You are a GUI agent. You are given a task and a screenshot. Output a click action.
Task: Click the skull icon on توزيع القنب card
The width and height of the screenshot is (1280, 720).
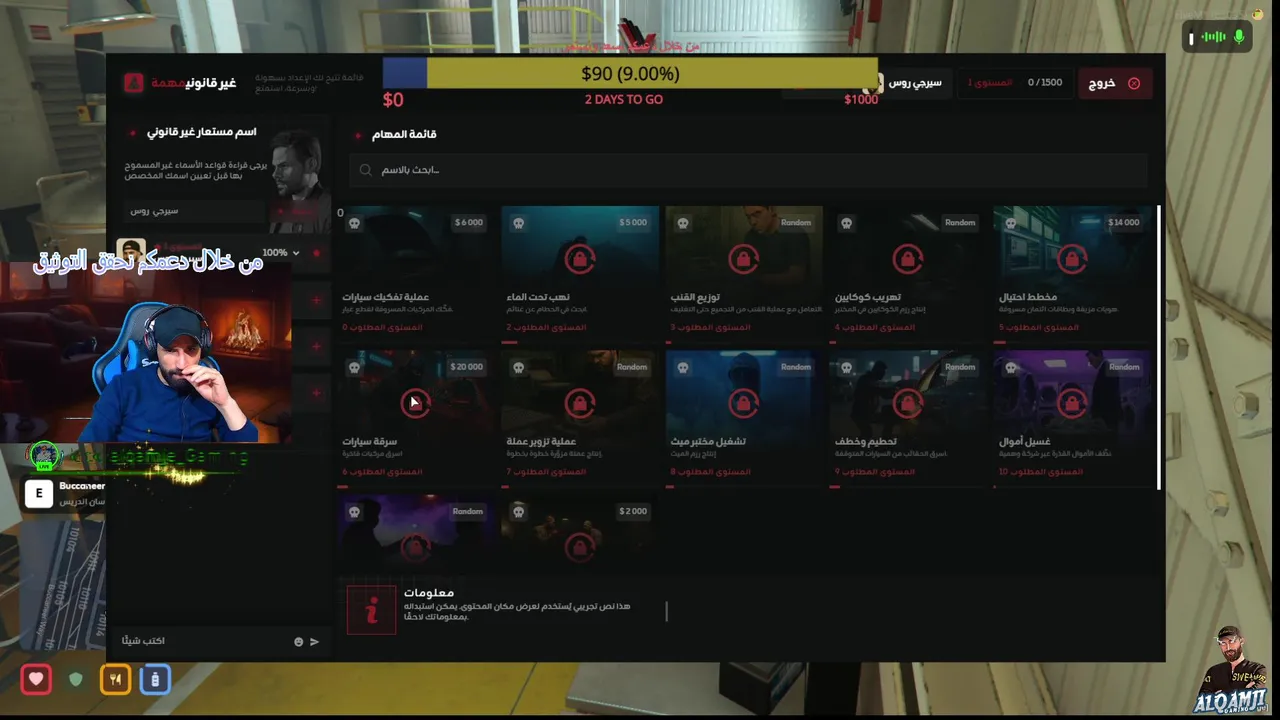(682, 223)
